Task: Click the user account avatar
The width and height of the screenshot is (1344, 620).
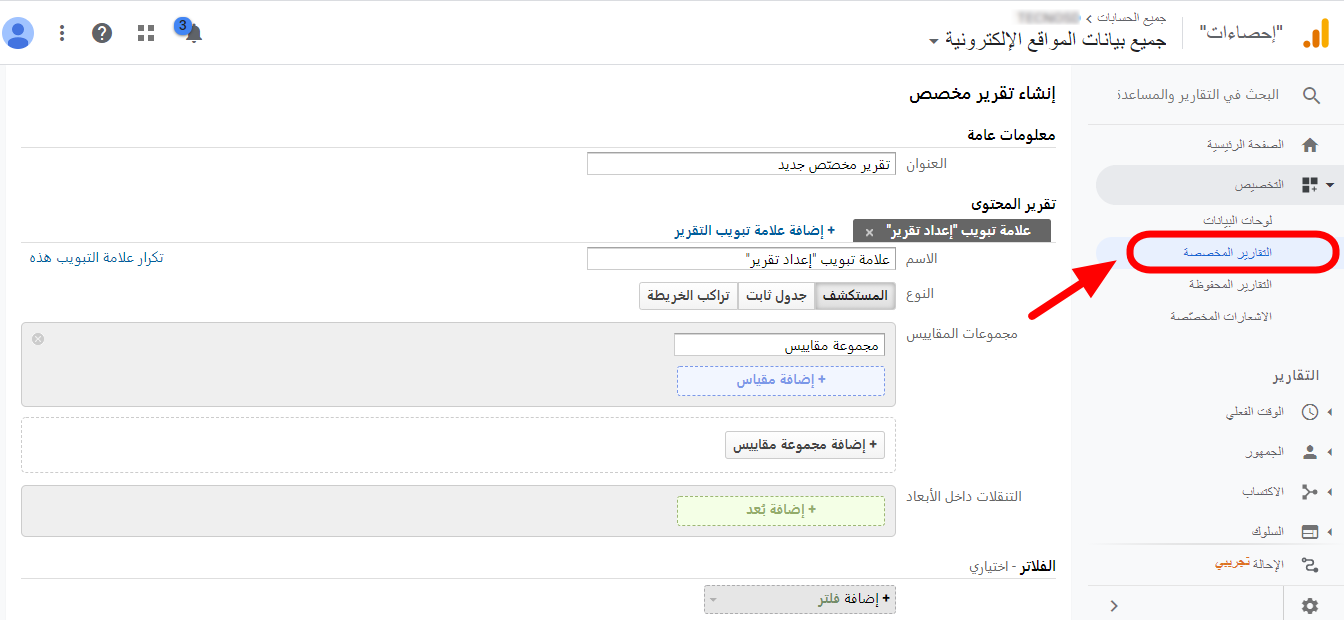Action: point(18,33)
